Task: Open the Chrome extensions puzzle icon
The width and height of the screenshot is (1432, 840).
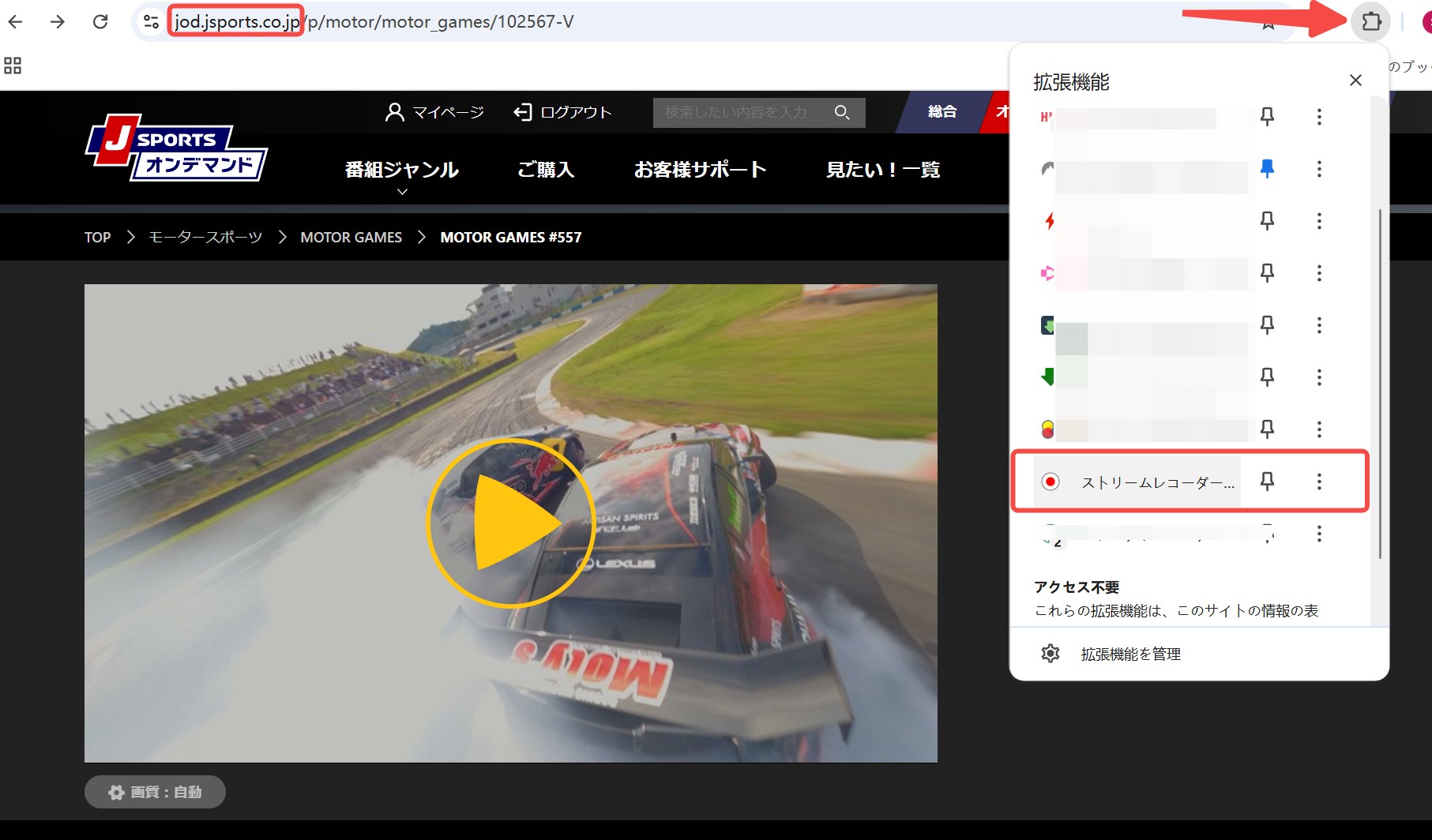Action: point(1371,21)
